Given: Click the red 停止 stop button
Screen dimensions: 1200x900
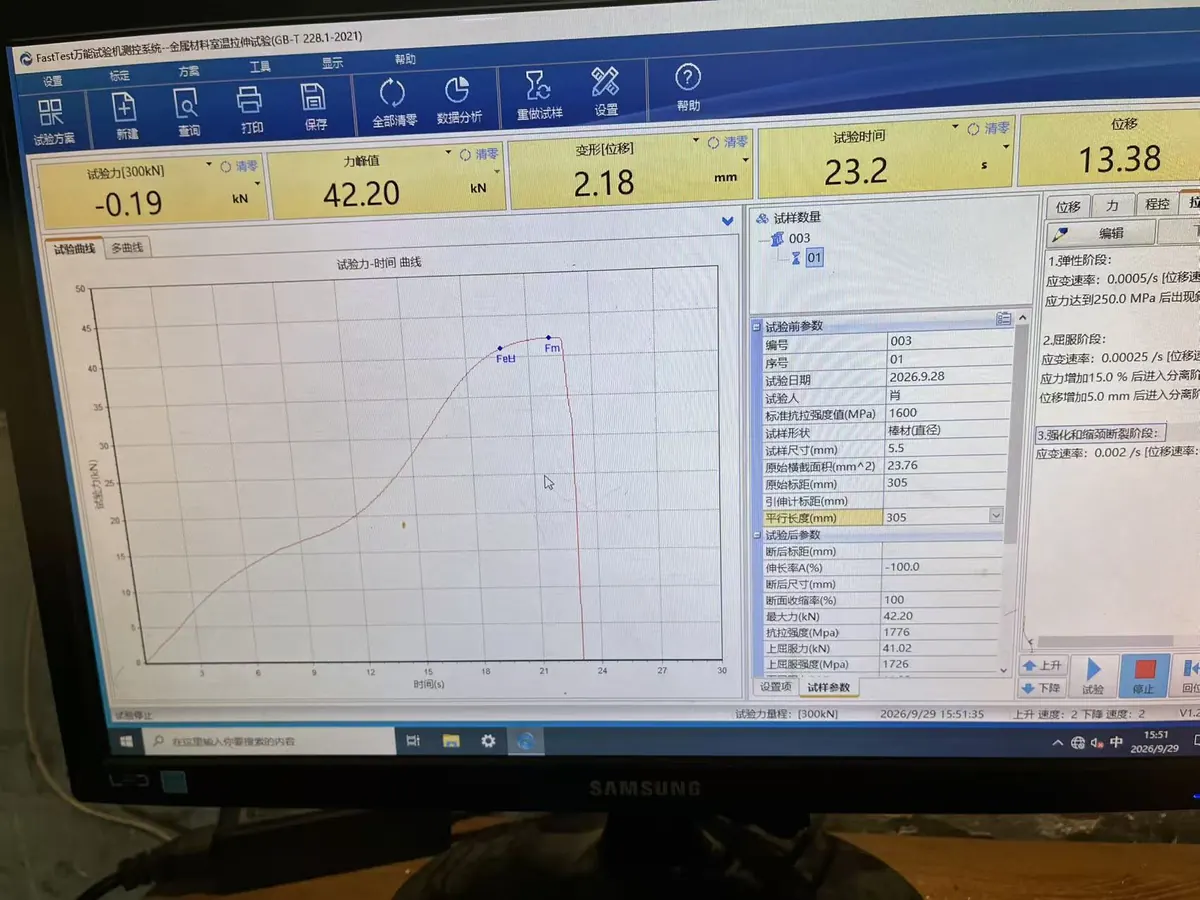Looking at the screenshot, I should pos(1143,675).
